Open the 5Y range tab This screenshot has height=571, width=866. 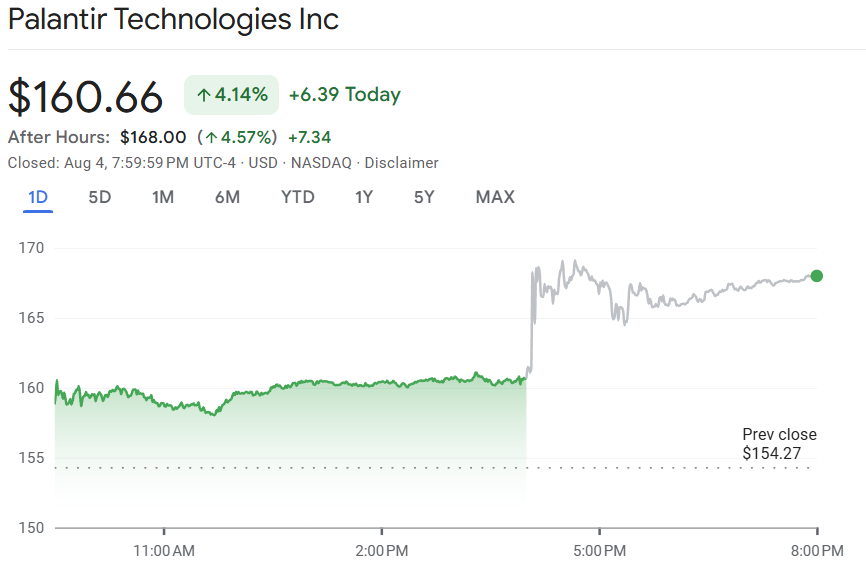pyautogui.click(x=424, y=197)
